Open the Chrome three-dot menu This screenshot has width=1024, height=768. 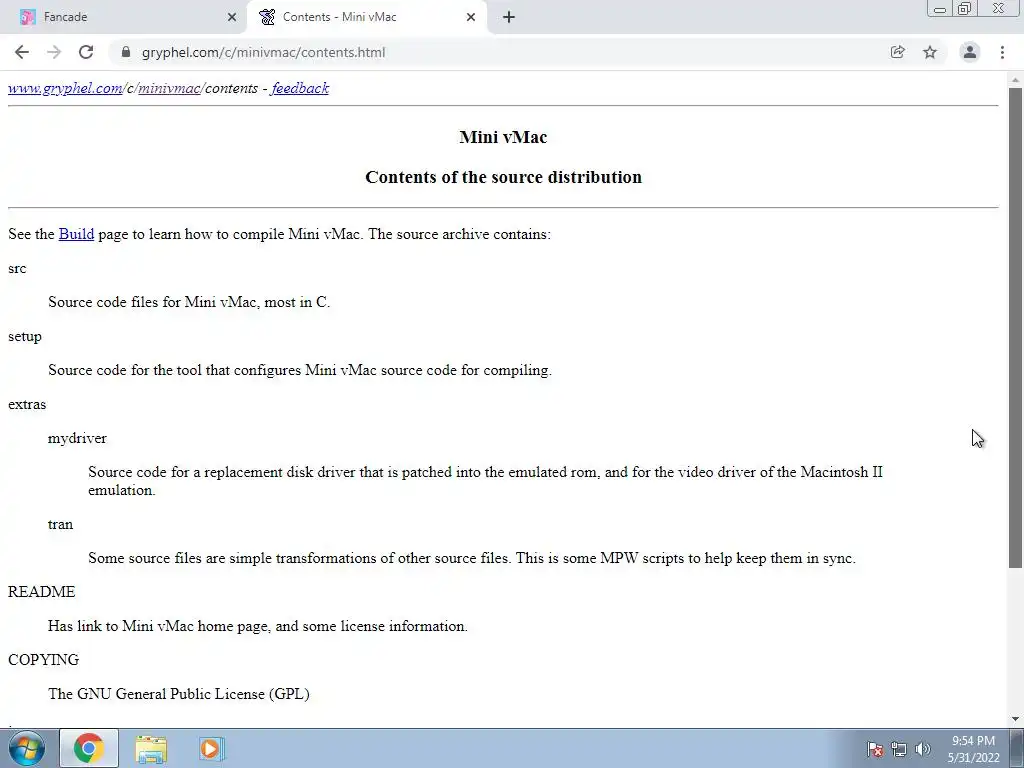1002,52
